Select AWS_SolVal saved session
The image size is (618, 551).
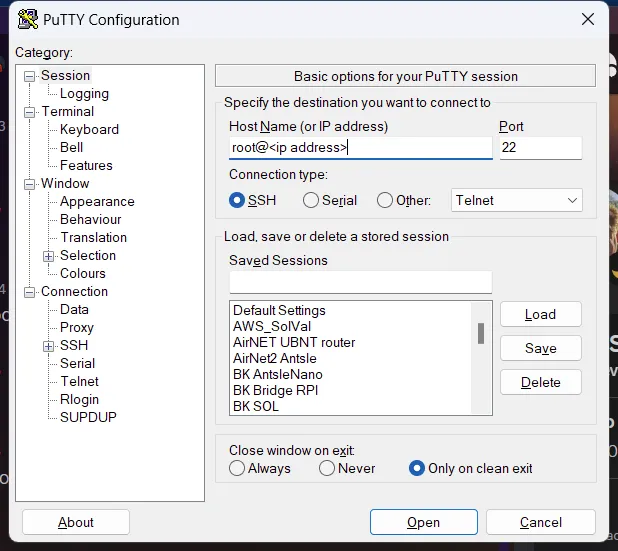click(x=272, y=326)
